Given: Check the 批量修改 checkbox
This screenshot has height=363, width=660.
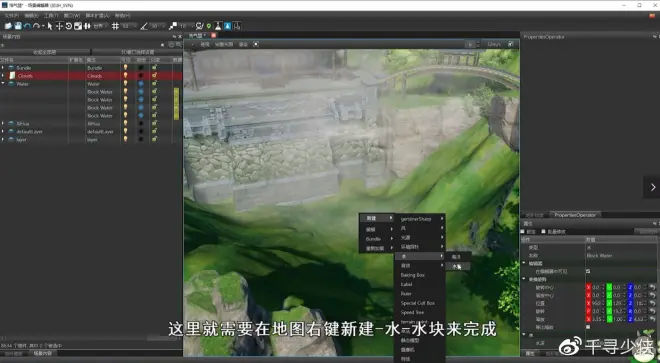Looking at the screenshot, I should [x=543, y=232].
